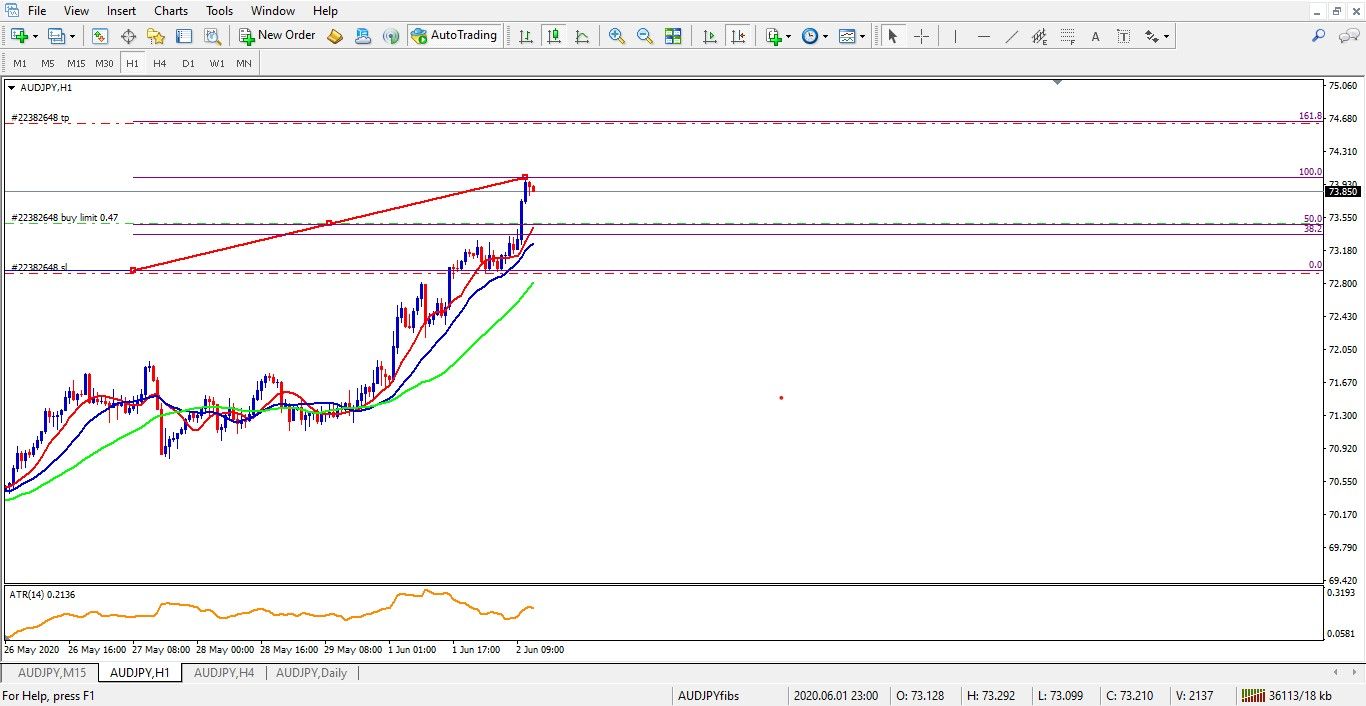1366x706 pixels.
Task: Click the signals broadcast icon
Action: (x=391, y=36)
